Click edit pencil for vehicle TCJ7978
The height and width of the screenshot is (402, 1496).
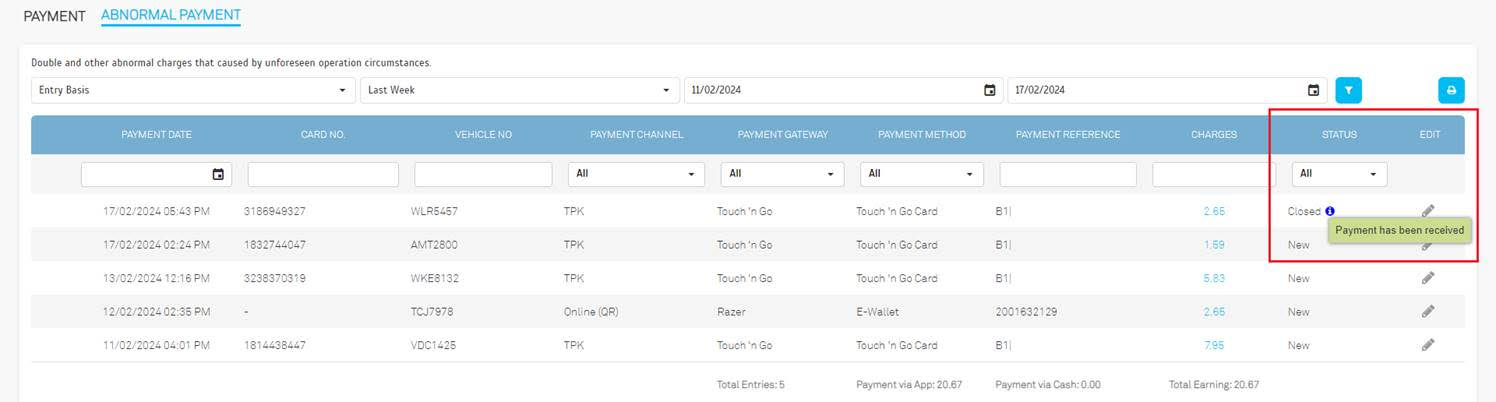point(1428,312)
